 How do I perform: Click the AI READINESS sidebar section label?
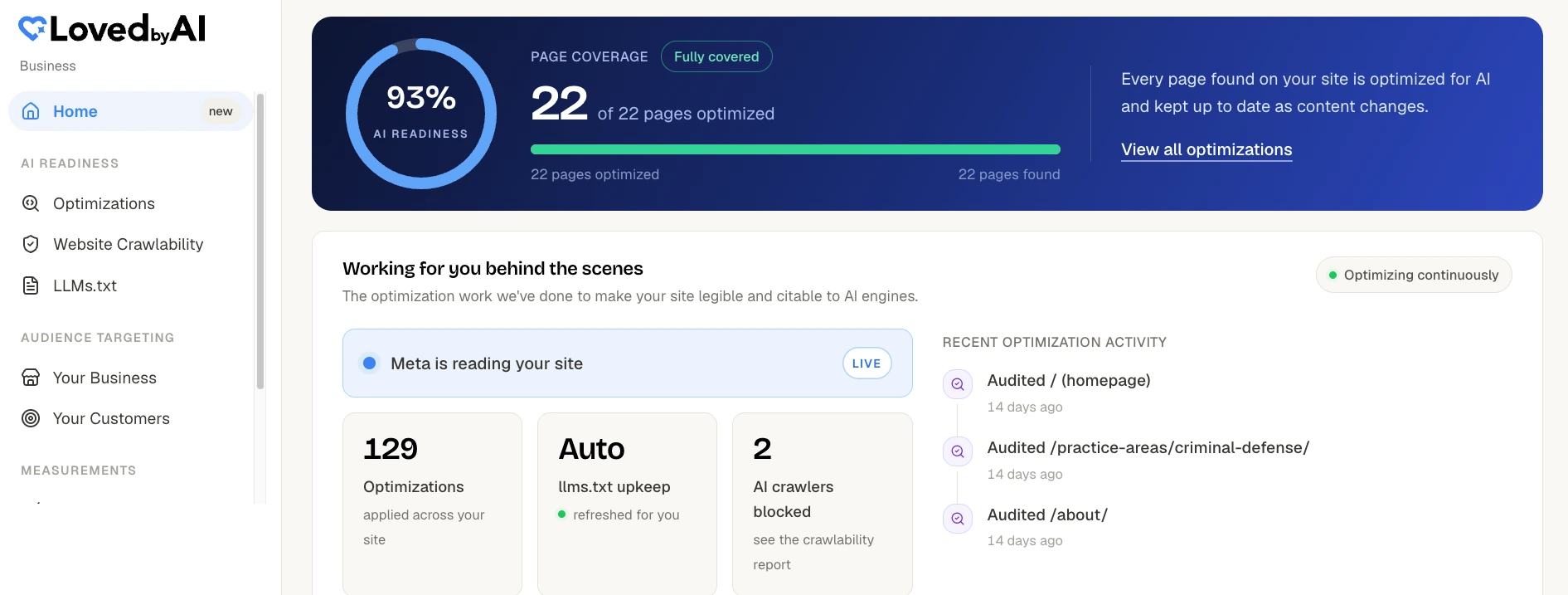(70, 163)
